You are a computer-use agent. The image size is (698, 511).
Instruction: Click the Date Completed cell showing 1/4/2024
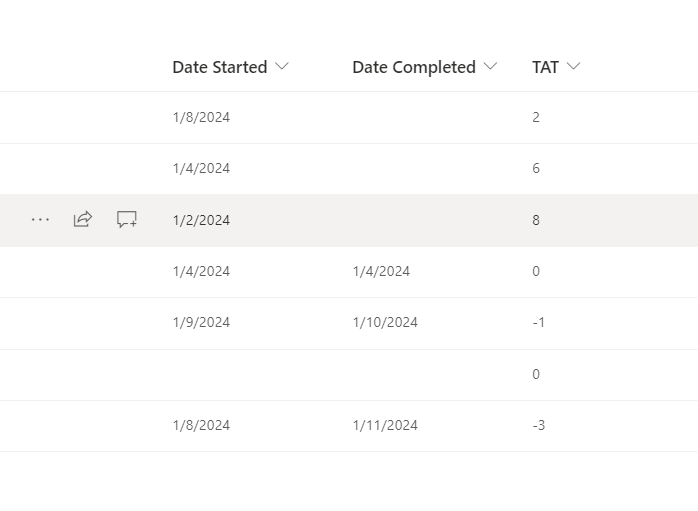point(381,271)
